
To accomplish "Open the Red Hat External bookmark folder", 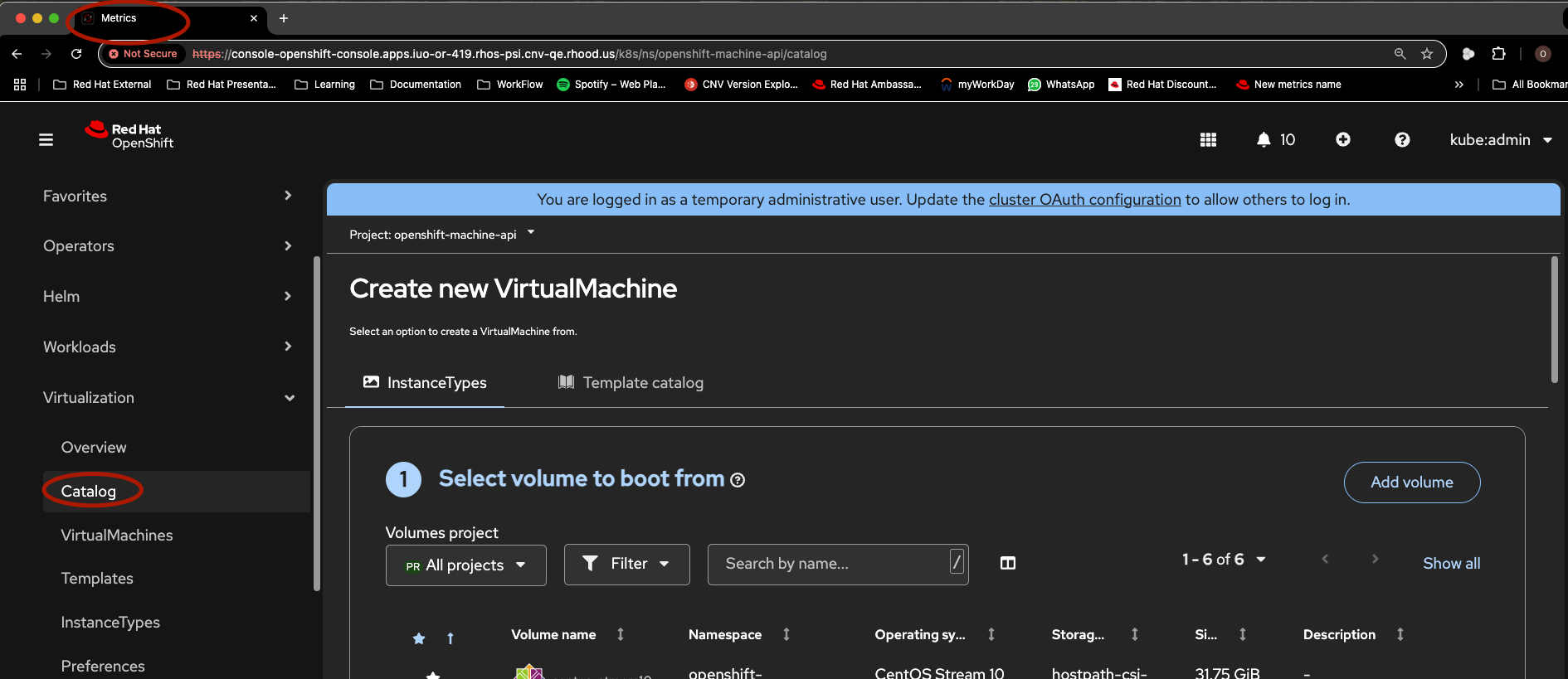I will [102, 85].
